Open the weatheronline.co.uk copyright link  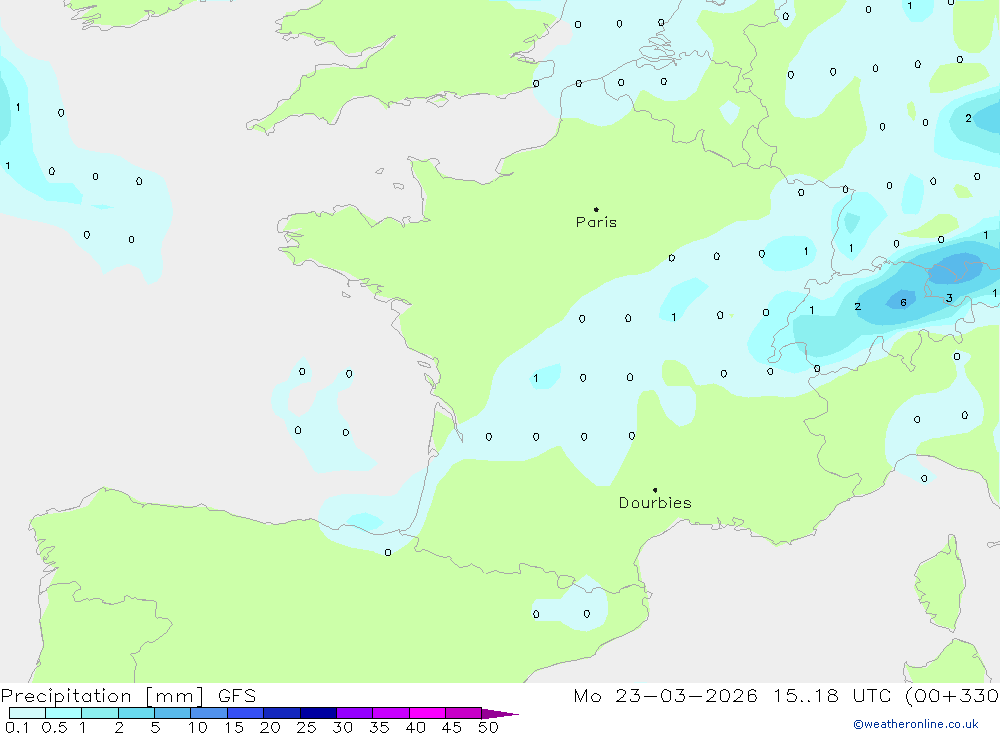pos(915,724)
